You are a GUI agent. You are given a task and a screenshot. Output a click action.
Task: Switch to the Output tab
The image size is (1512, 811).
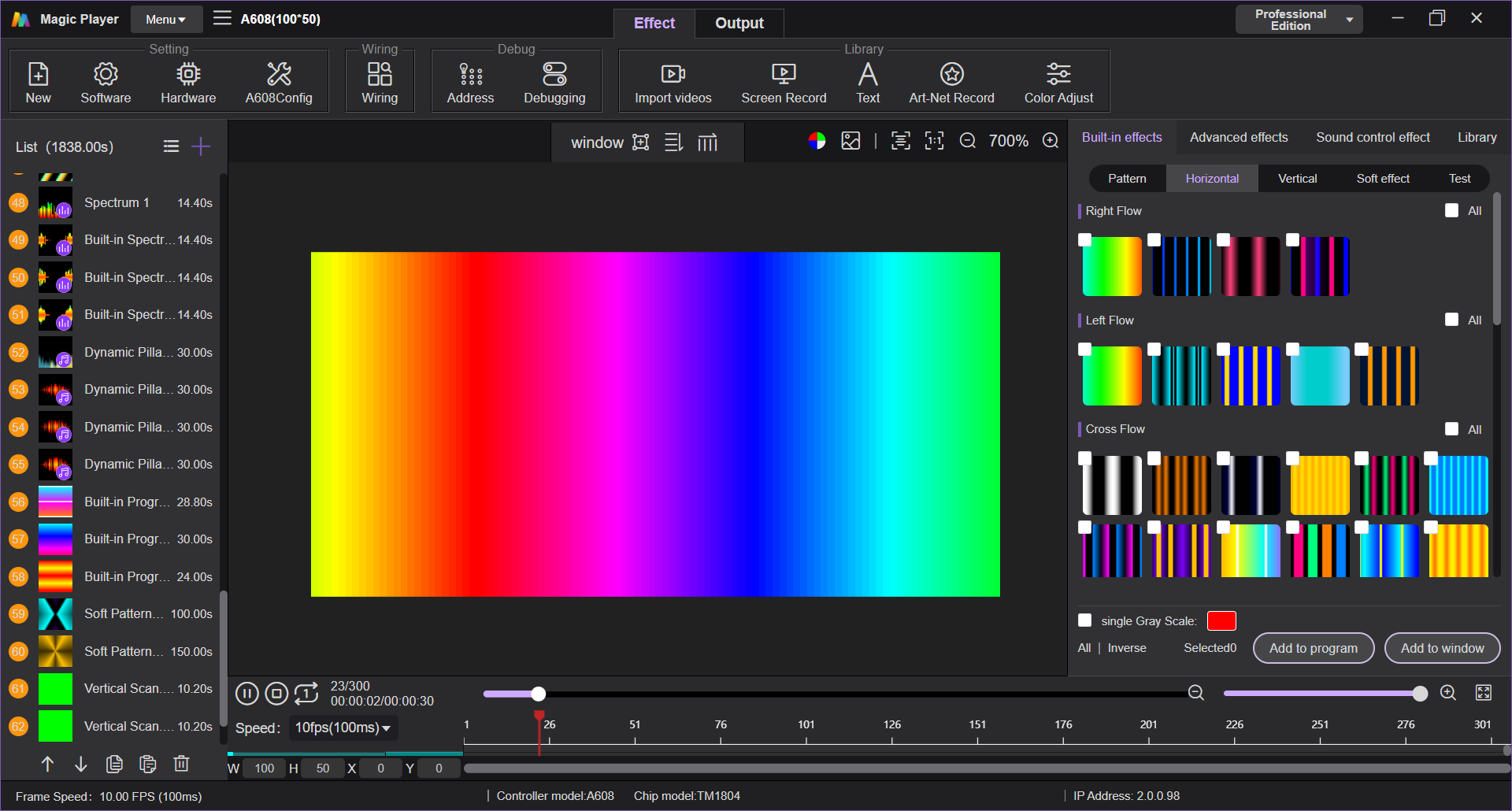click(739, 23)
